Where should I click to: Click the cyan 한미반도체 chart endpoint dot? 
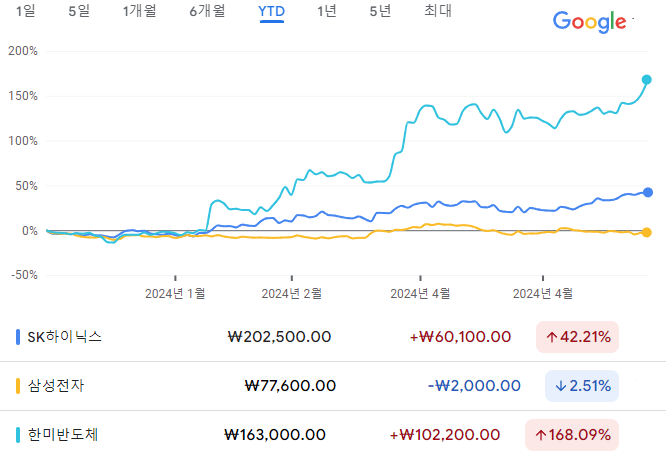[x=646, y=79]
